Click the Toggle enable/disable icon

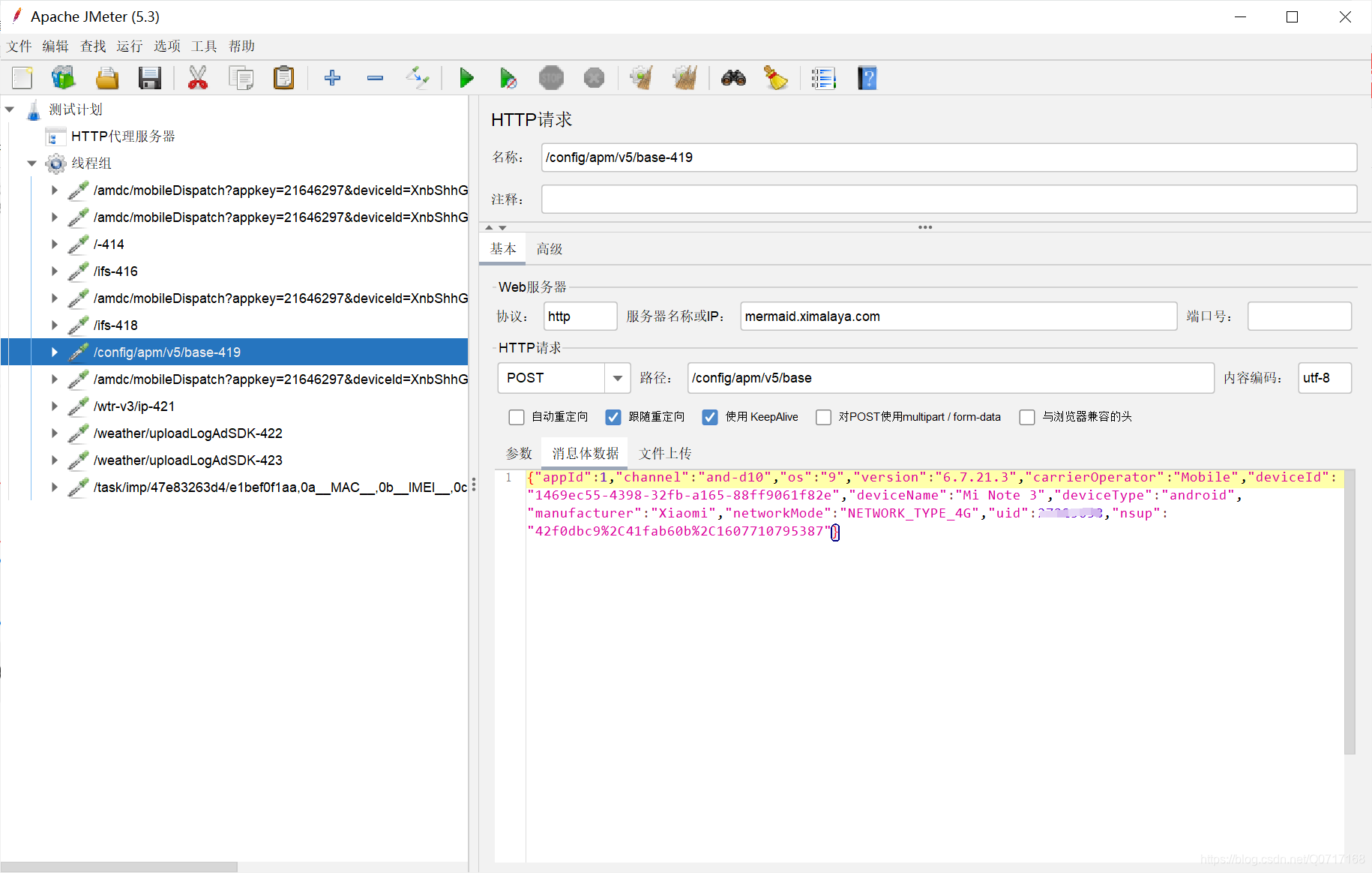[x=418, y=78]
